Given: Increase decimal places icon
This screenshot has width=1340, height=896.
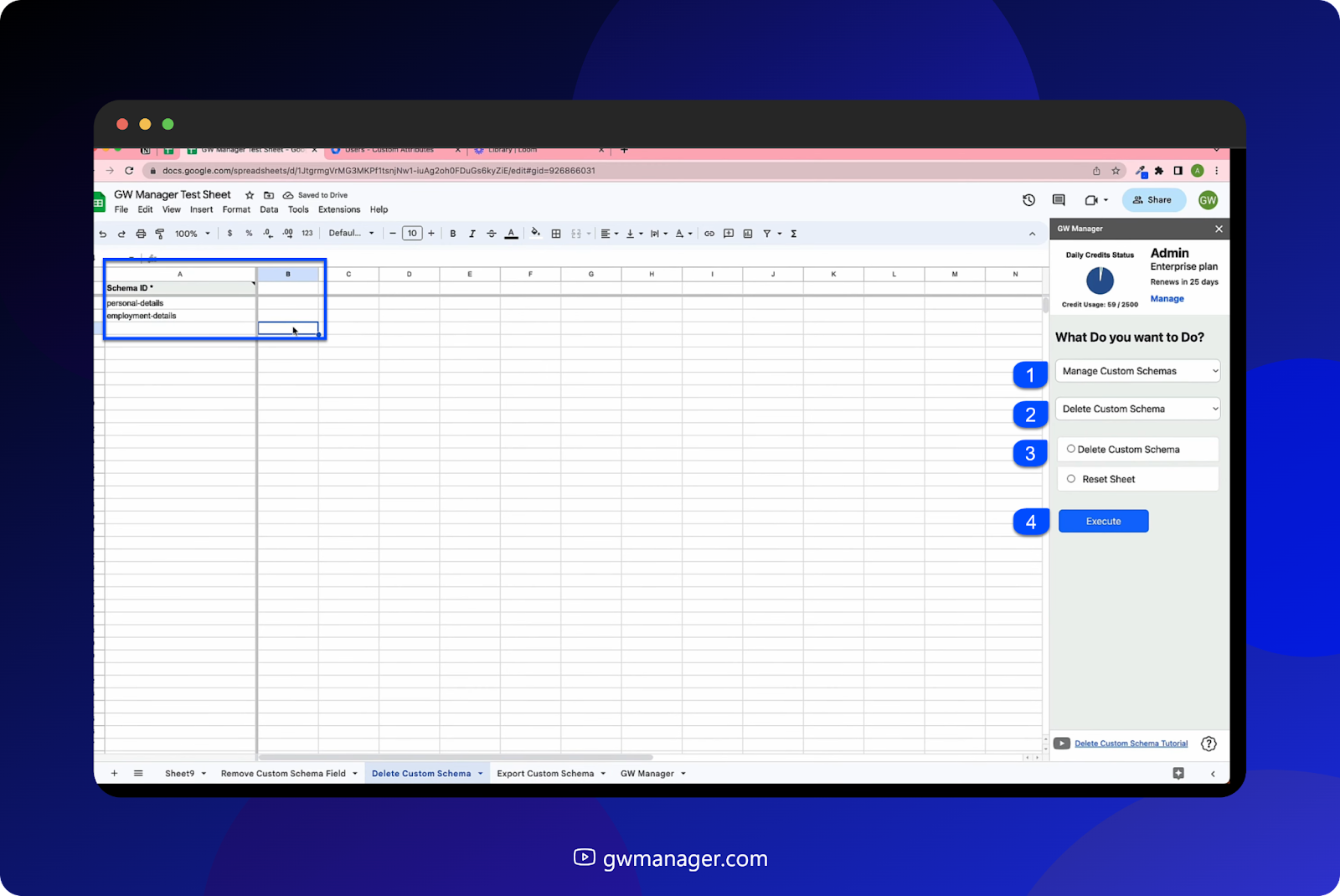Looking at the screenshot, I should (x=287, y=234).
